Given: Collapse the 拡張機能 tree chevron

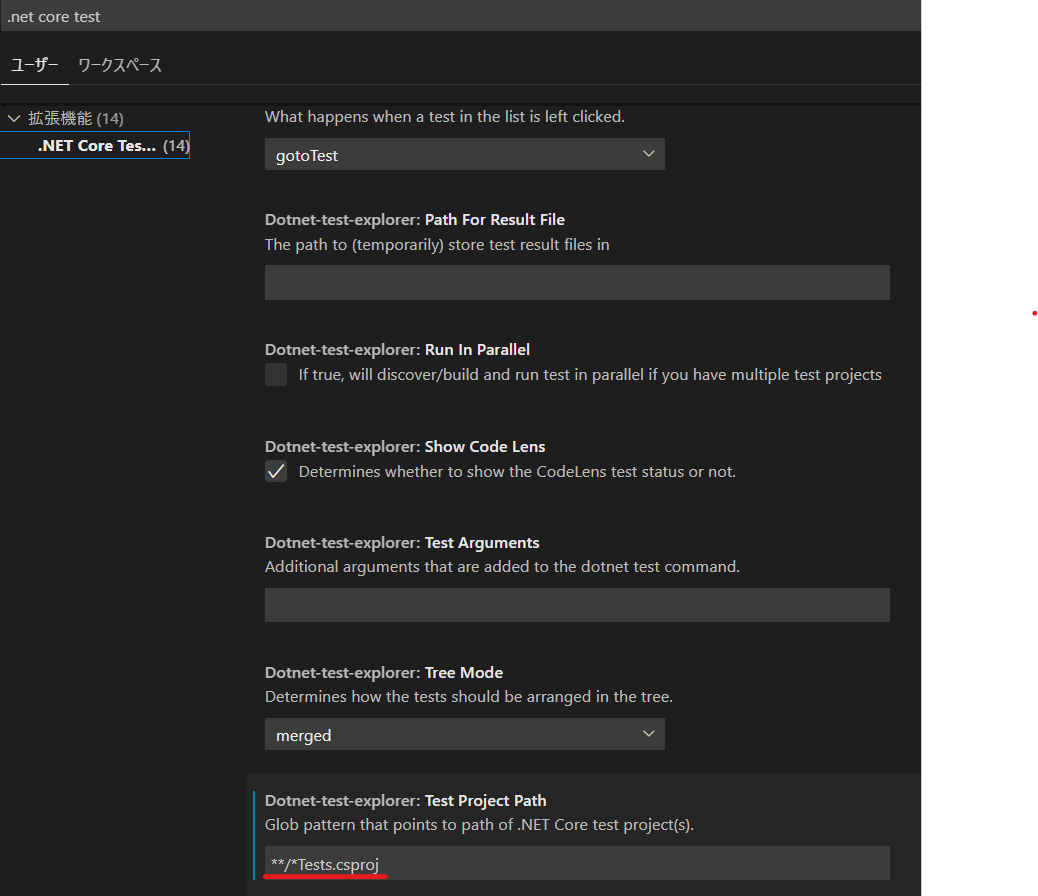Looking at the screenshot, I should pyautogui.click(x=14, y=118).
